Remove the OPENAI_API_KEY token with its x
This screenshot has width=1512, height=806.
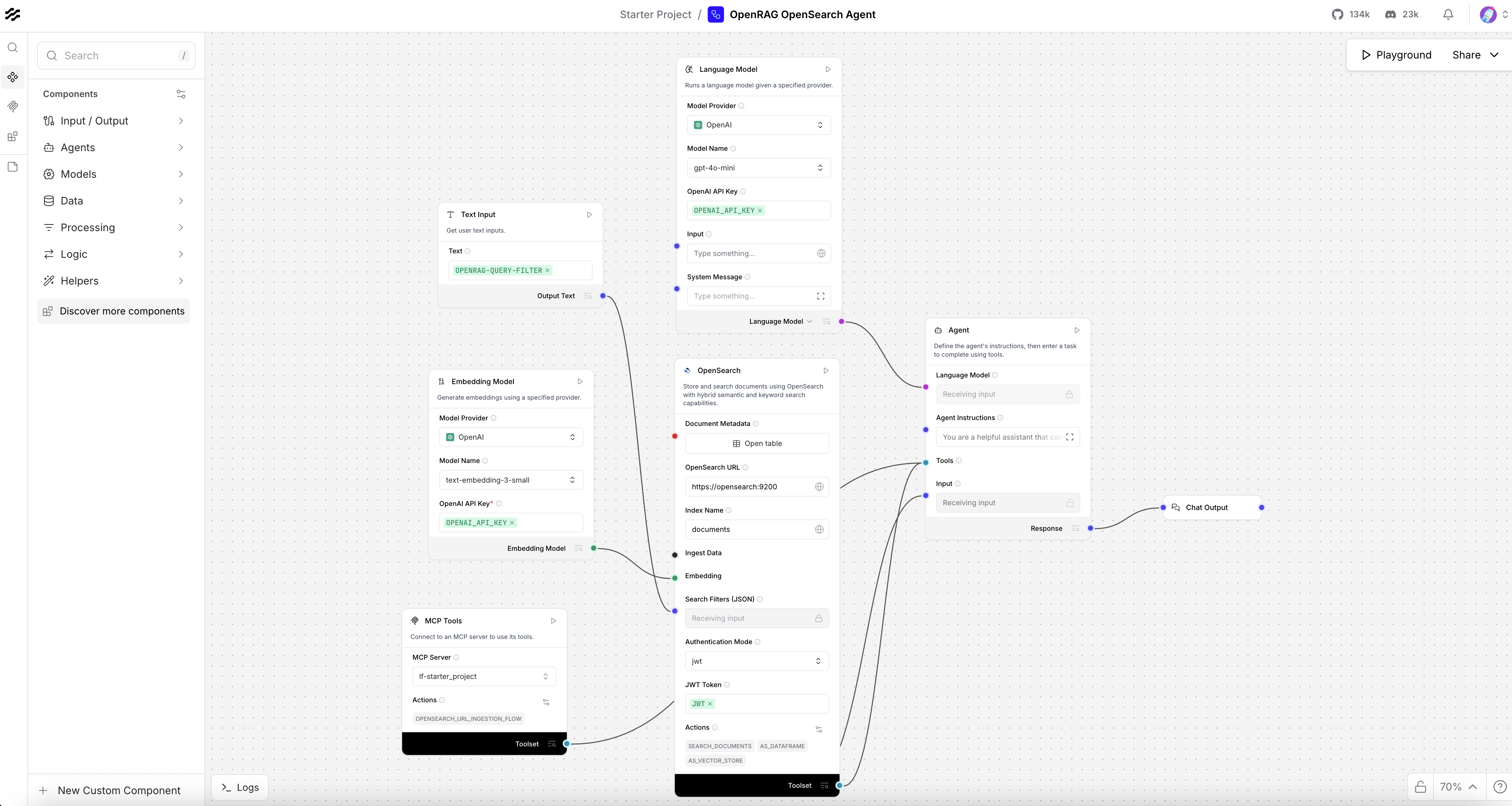[760, 211]
